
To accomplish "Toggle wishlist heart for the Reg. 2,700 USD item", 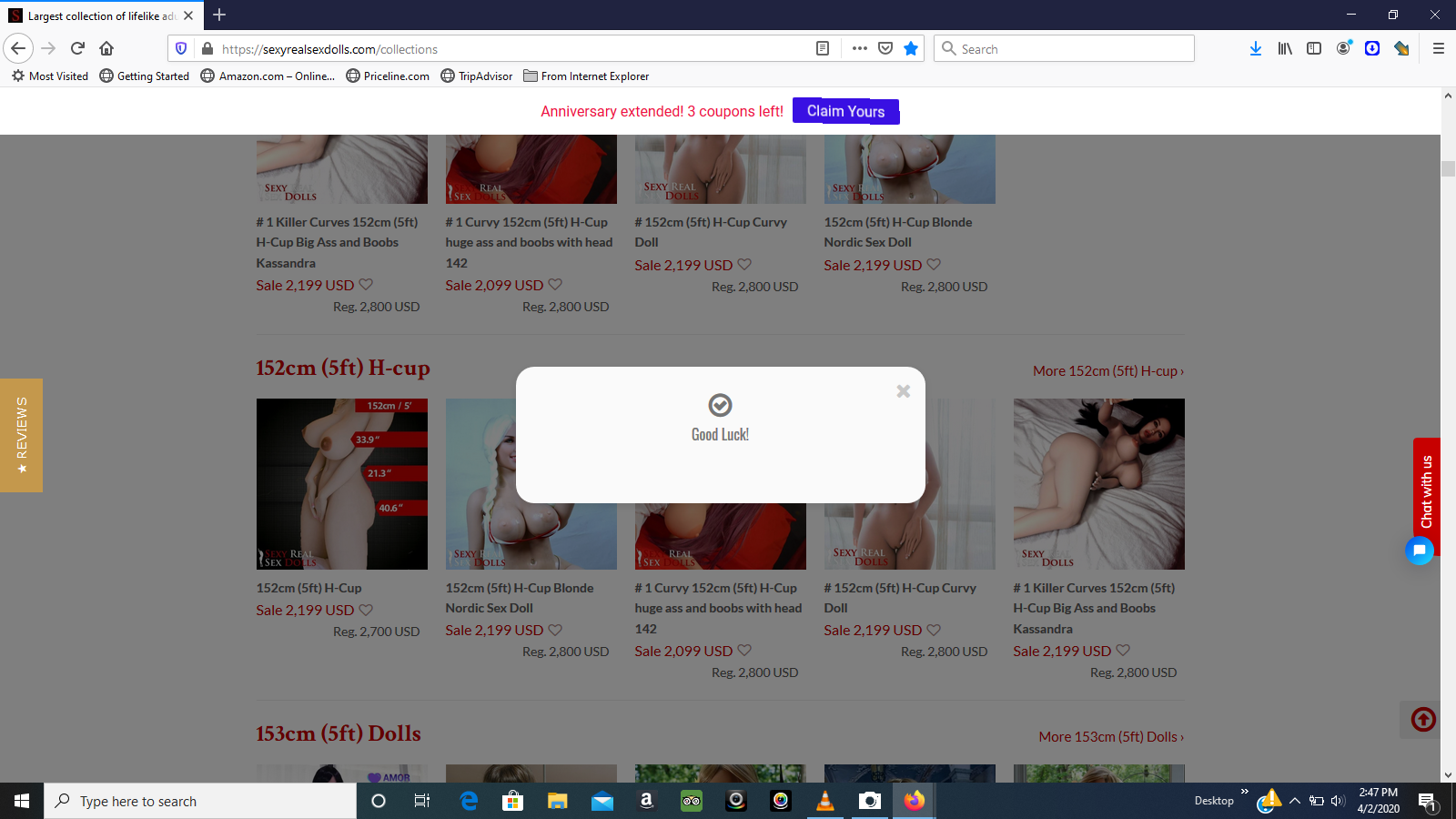I will (x=366, y=610).
